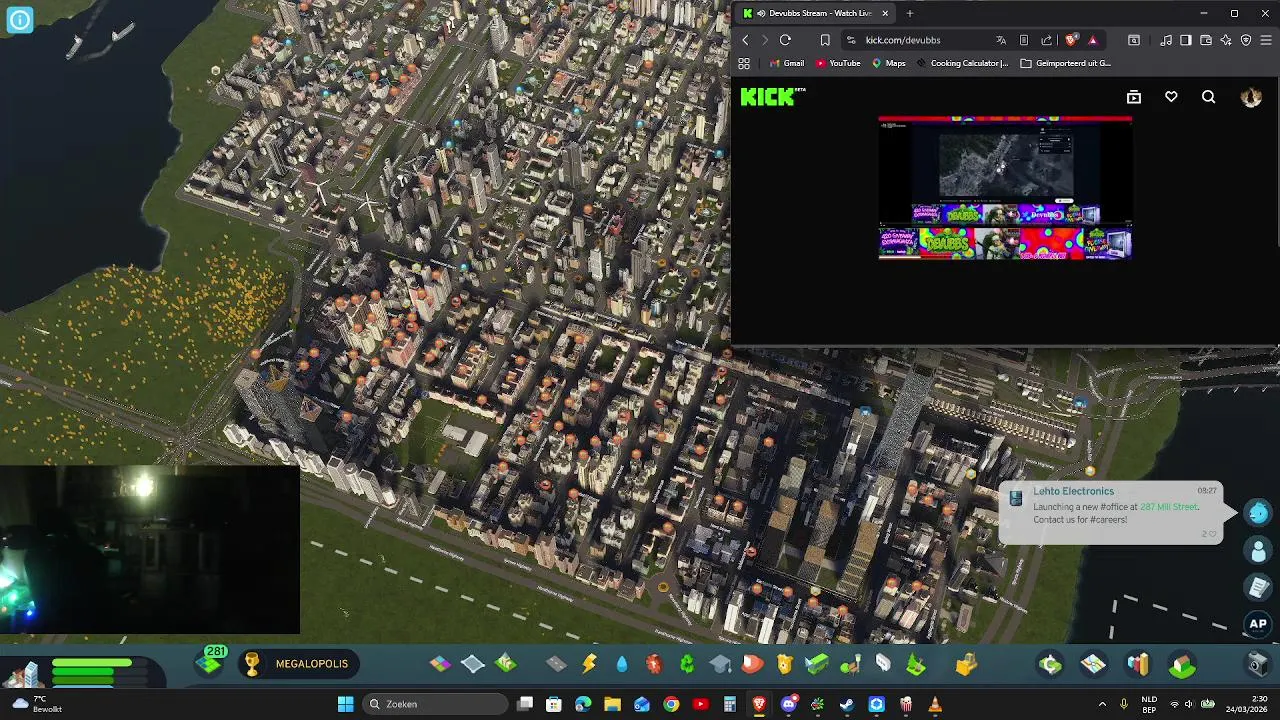This screenshot has width=1280, height=720.
Task: Open the browser hamburger main menu
Action: [x=1266, y=40]
